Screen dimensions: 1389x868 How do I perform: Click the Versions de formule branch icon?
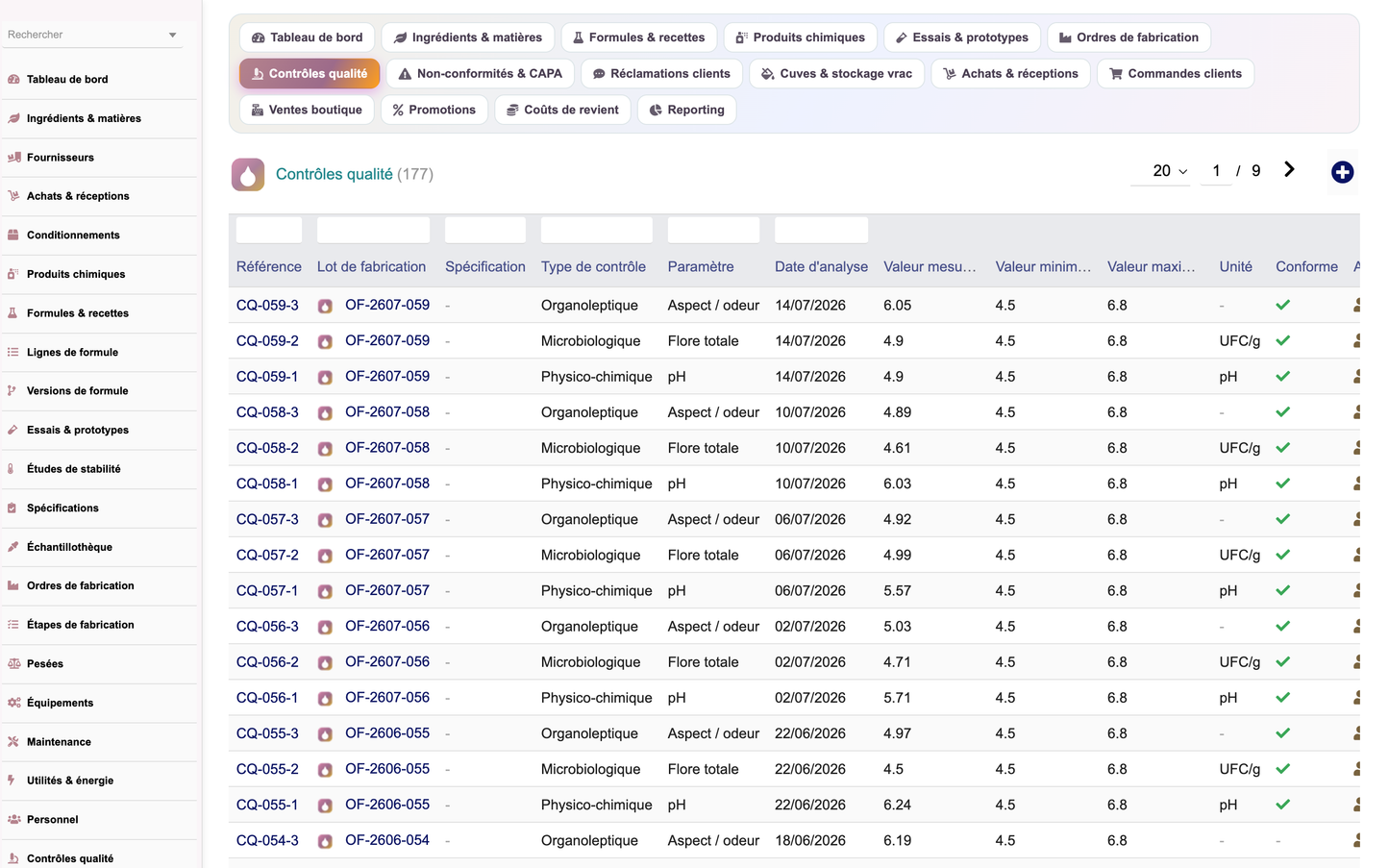[x=13, y=391]
